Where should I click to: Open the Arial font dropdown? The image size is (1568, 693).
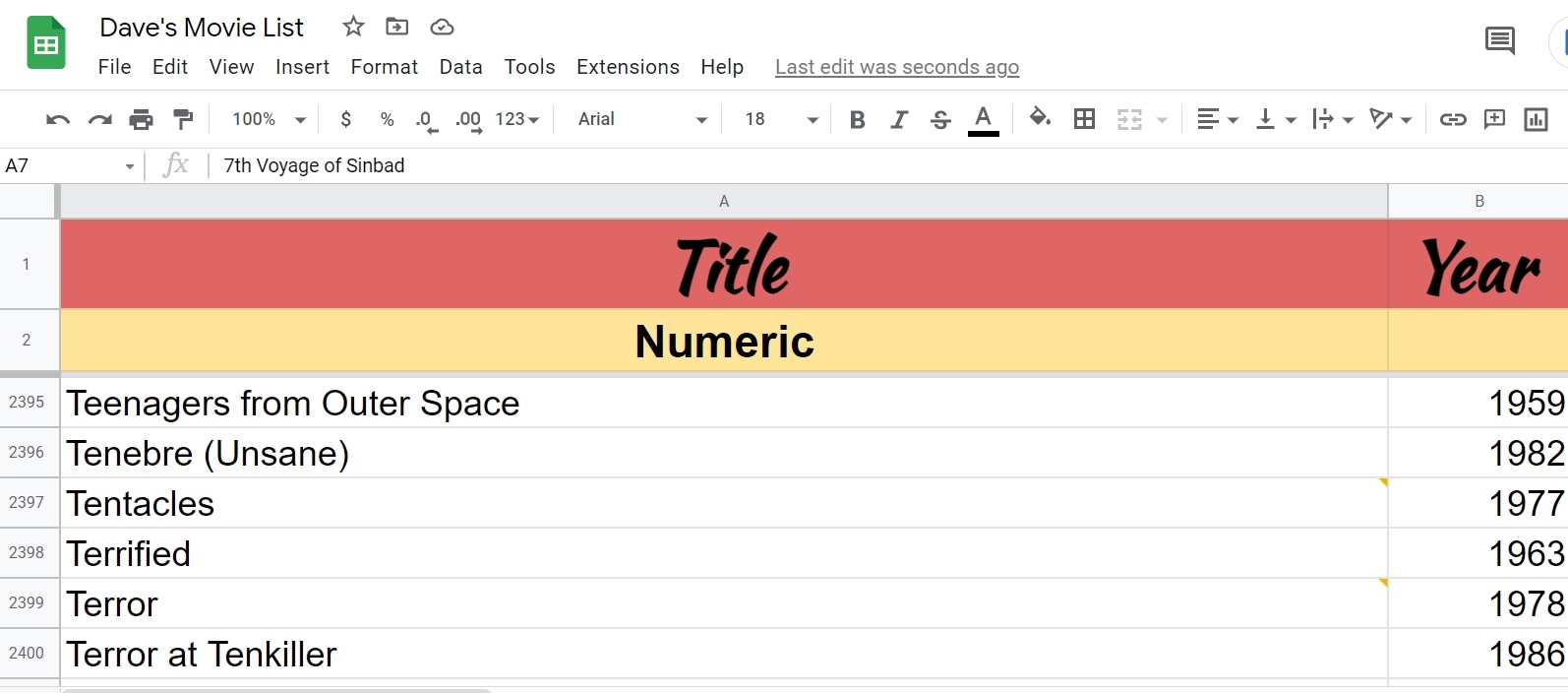coord(641,119)
